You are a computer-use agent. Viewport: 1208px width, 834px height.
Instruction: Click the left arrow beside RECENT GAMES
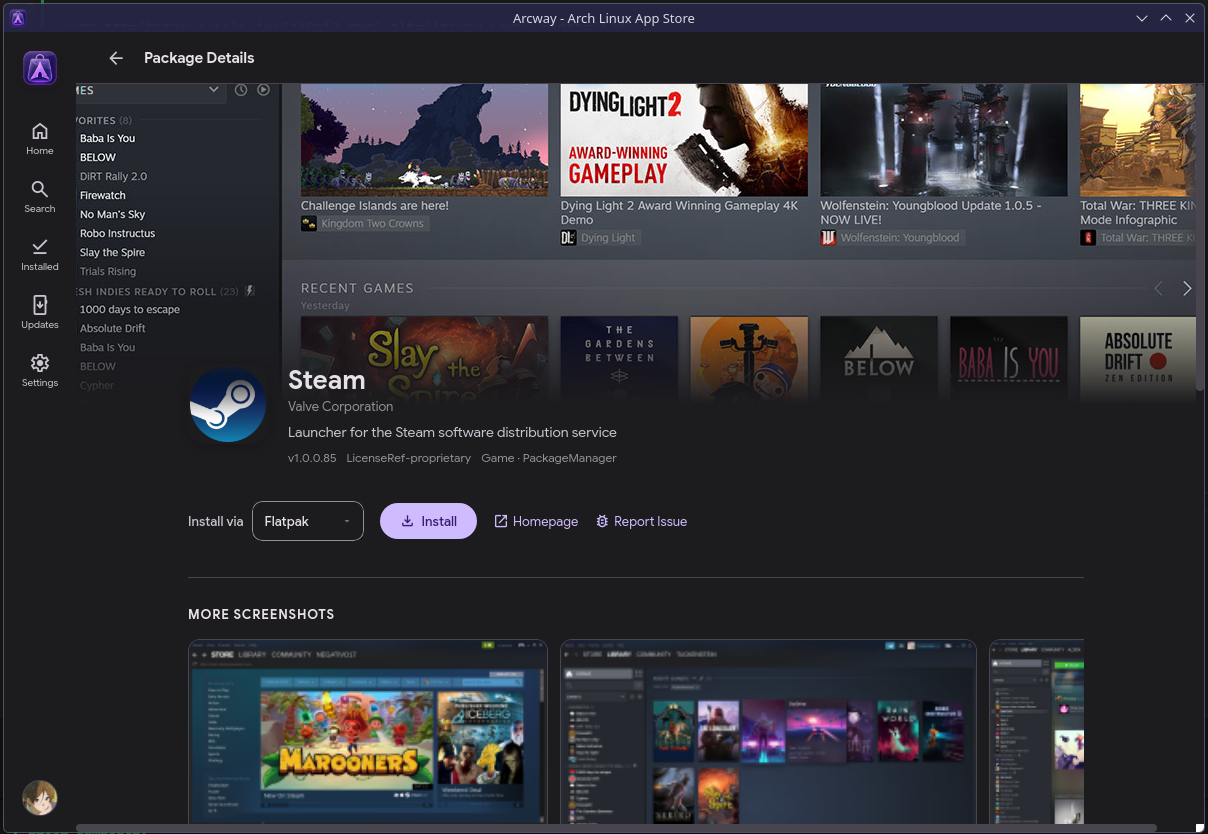1159,288
